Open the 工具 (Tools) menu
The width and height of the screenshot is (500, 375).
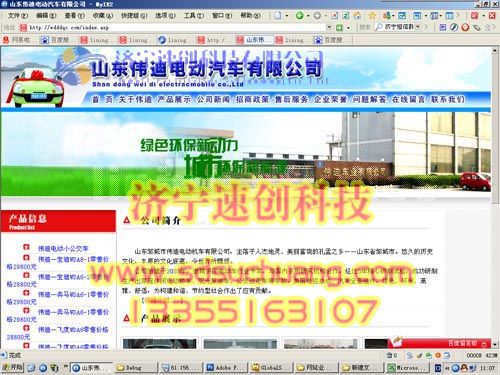194,15
